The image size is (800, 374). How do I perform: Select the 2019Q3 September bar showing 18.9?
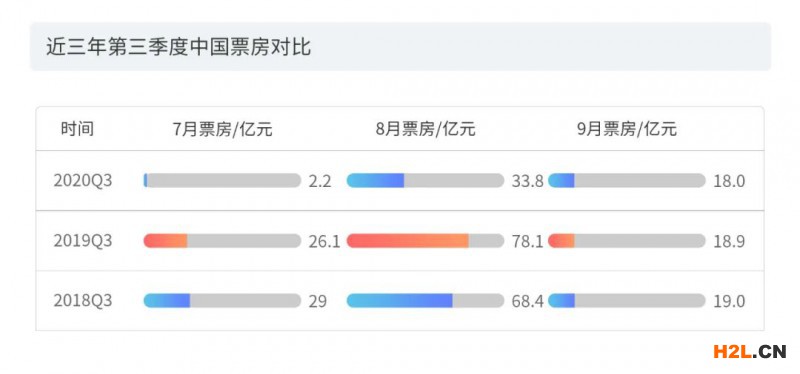pos(627,241)
